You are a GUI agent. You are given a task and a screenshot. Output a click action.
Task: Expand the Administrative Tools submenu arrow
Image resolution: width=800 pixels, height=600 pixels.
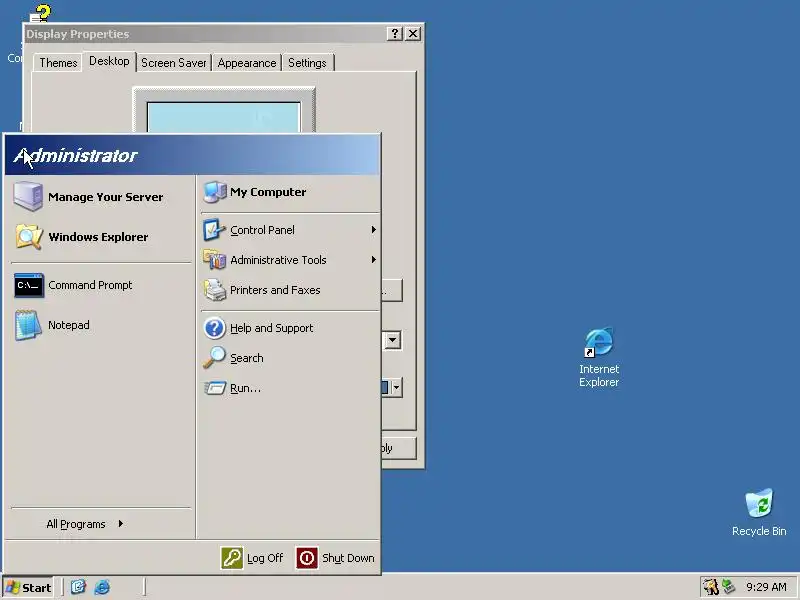pyautogui.click(x=373, y=260)
